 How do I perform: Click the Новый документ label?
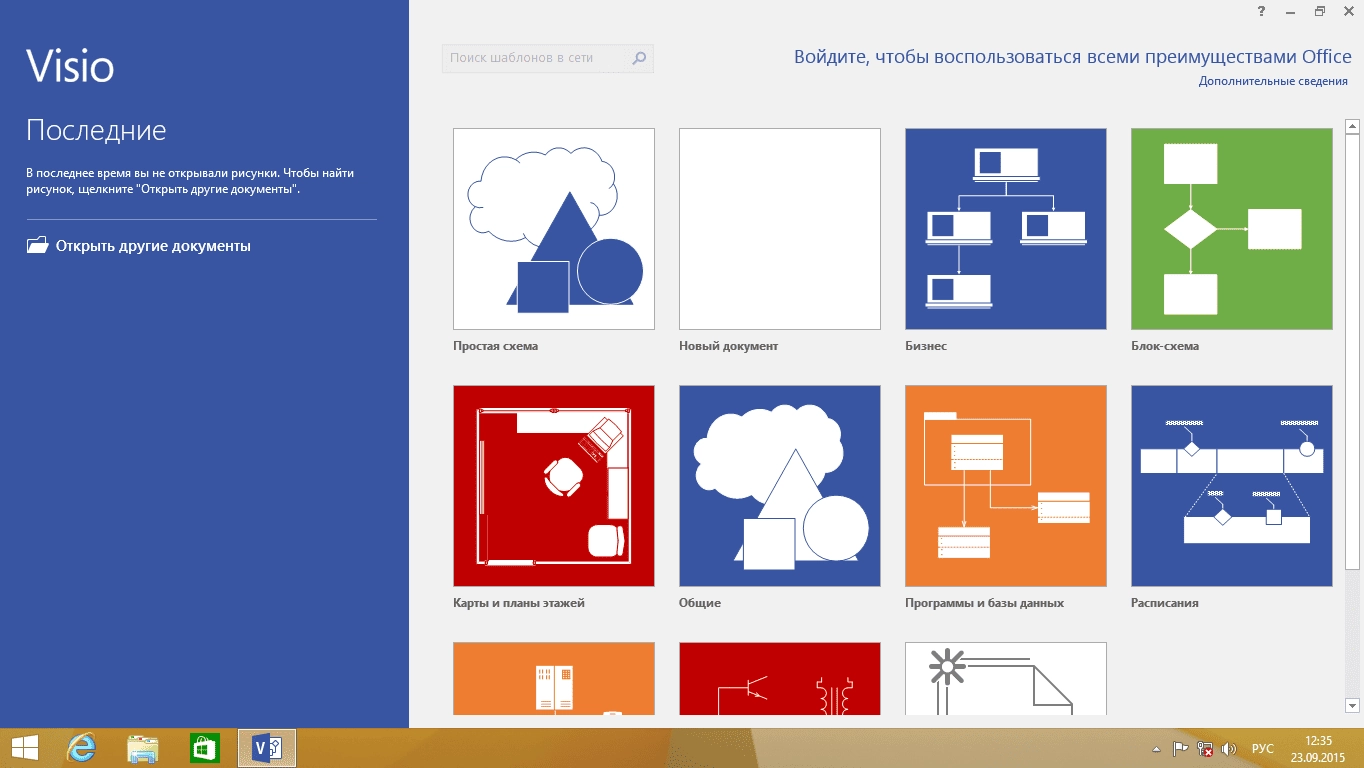coord(728,346)
